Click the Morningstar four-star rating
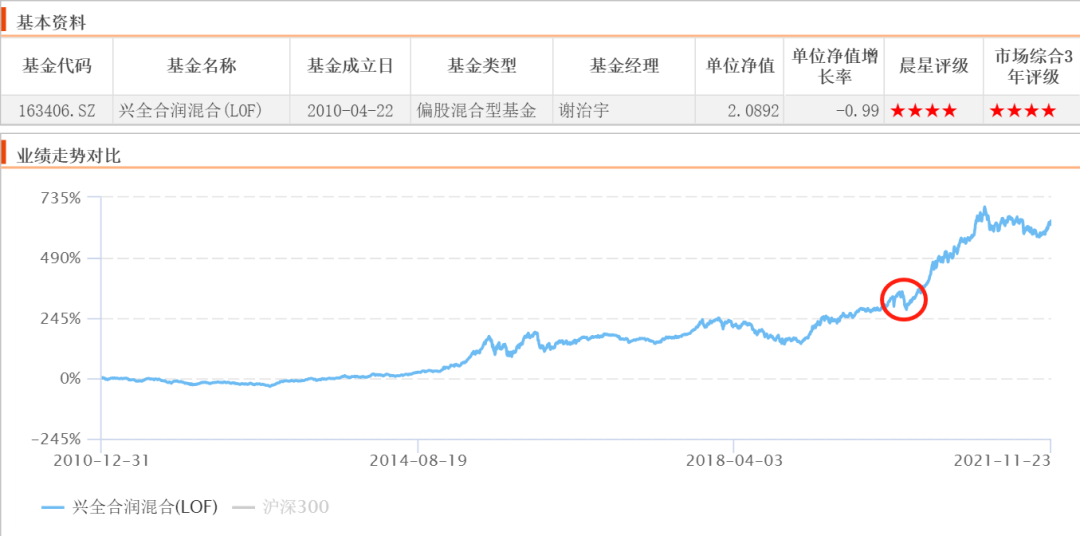 924,110
